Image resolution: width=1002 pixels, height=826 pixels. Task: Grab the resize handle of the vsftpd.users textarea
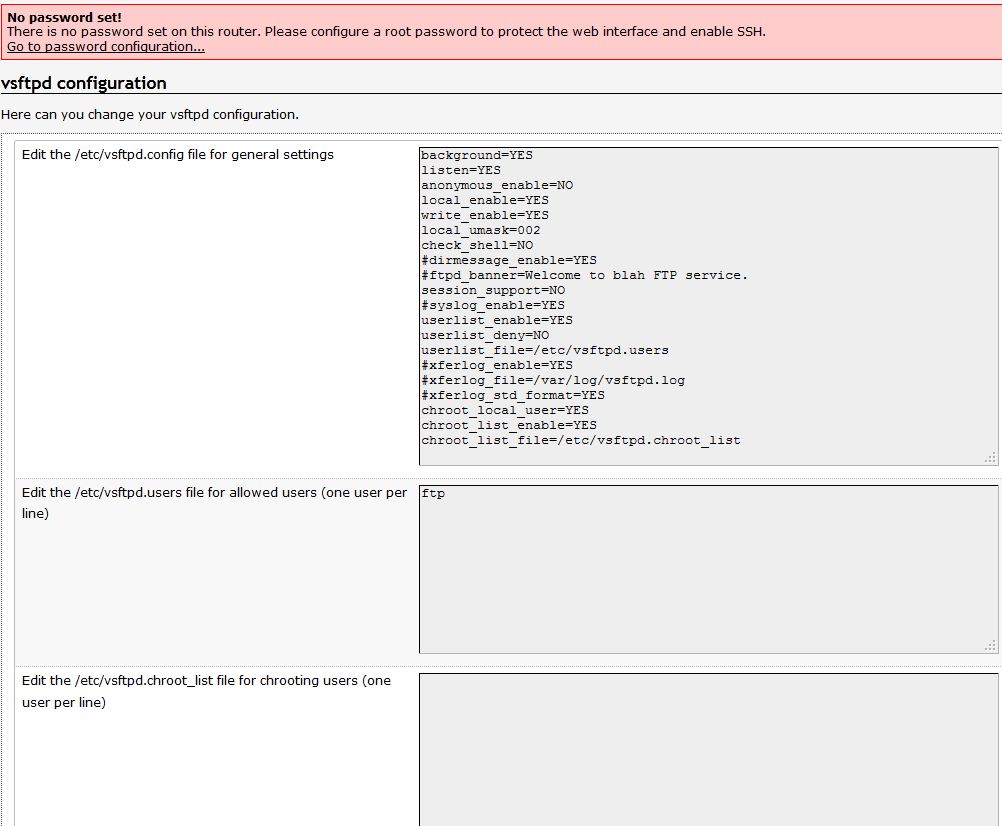[990, 645]
